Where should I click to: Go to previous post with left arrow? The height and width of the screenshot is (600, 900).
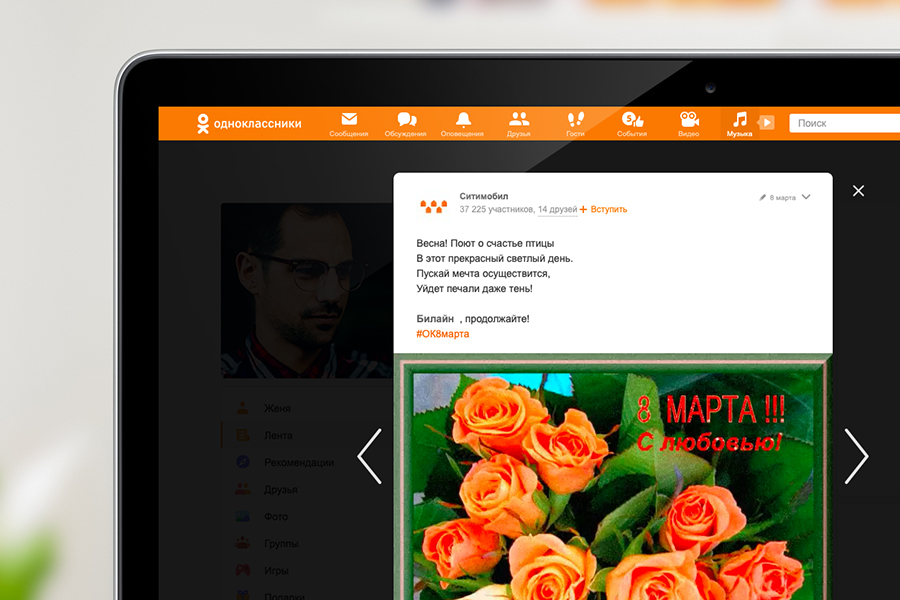[370, 456]
